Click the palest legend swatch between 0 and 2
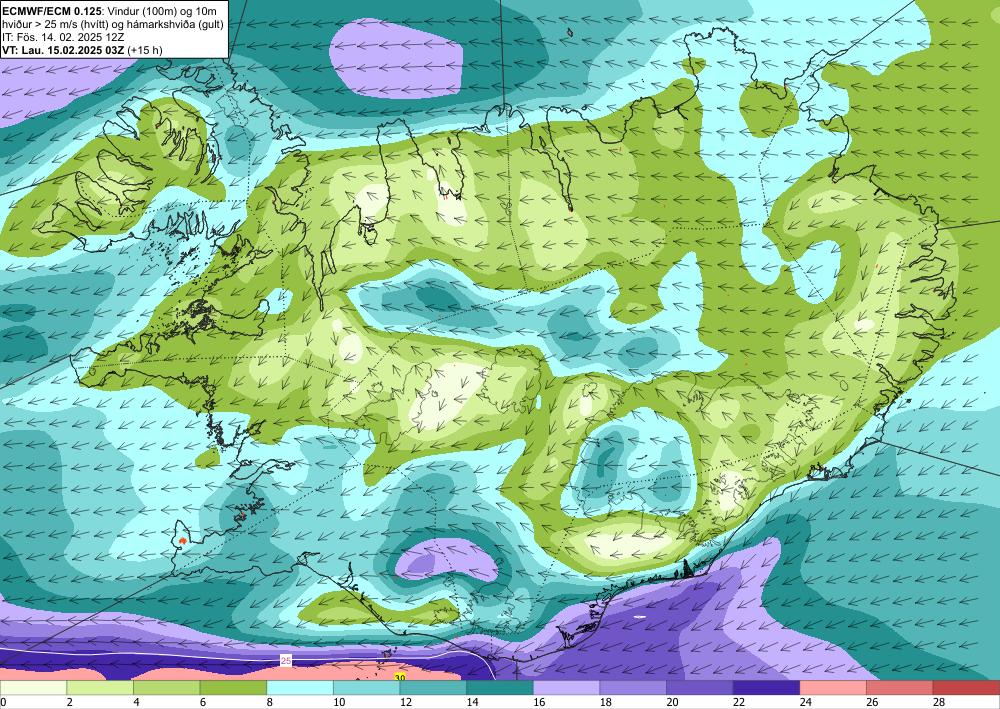 point(33,688)
